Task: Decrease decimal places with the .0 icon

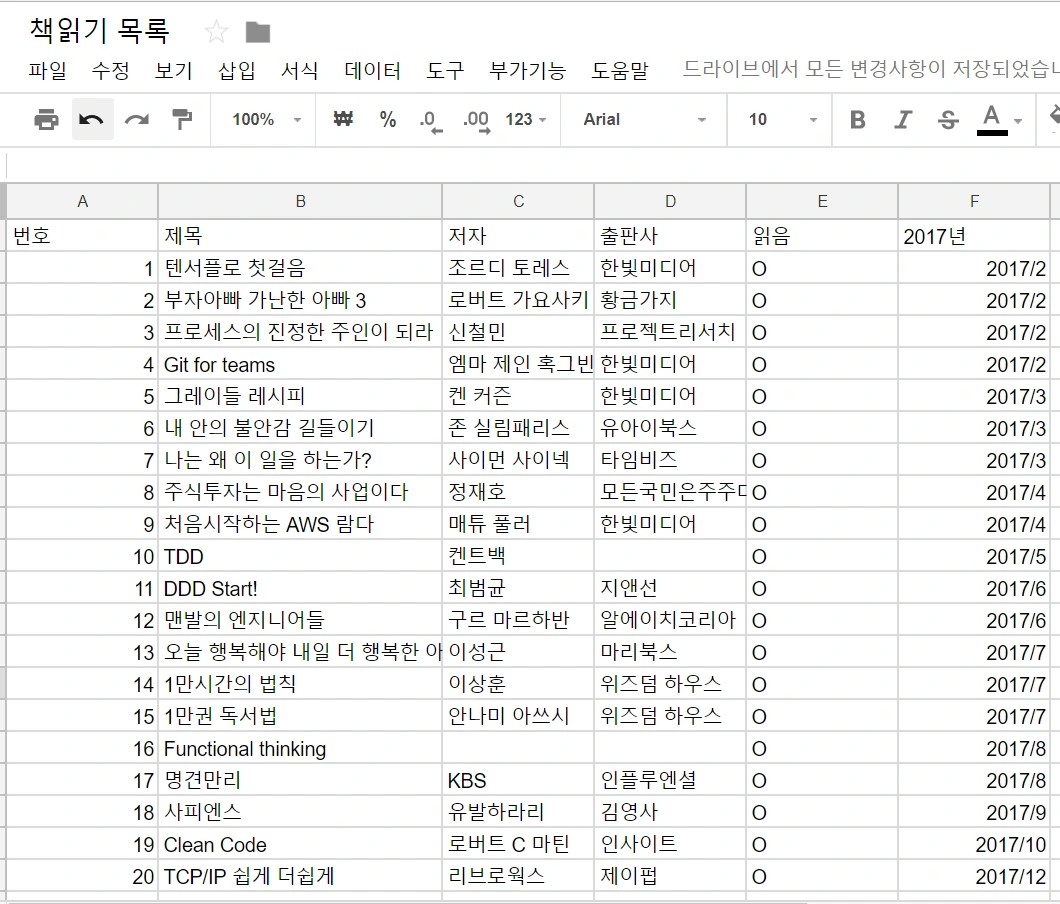Action: pyautogui.click(x=430, y=119)
